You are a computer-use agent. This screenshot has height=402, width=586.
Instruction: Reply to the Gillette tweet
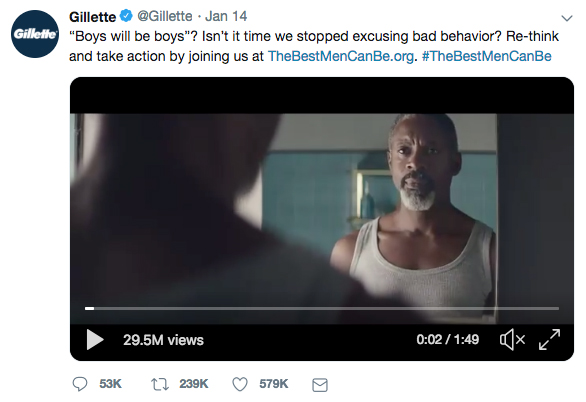coord(80,384)
